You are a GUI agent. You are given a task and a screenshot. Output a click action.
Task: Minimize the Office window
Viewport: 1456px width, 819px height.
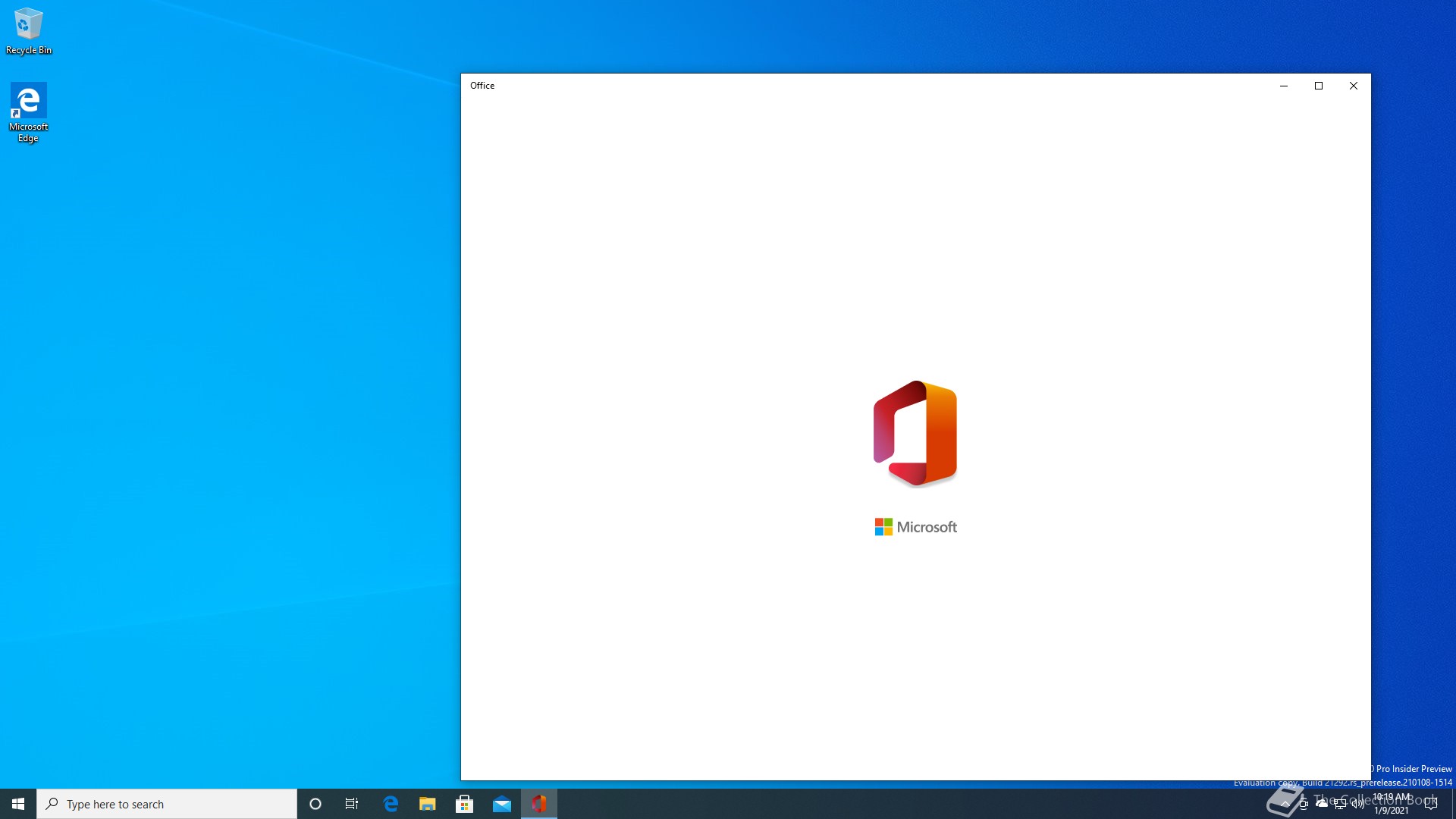[x=1284, y=86]
